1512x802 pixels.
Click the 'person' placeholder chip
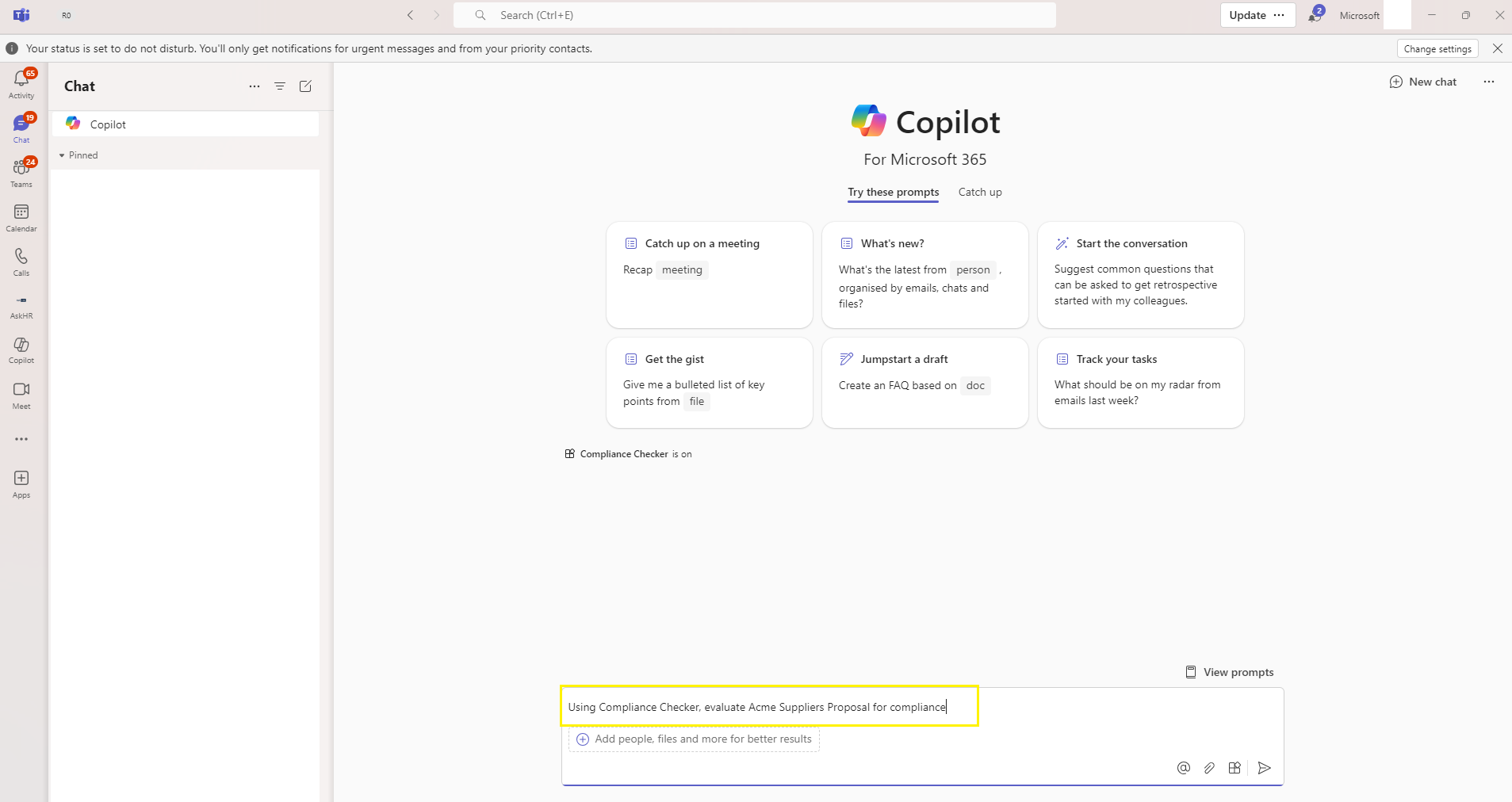tap(973, 270)
